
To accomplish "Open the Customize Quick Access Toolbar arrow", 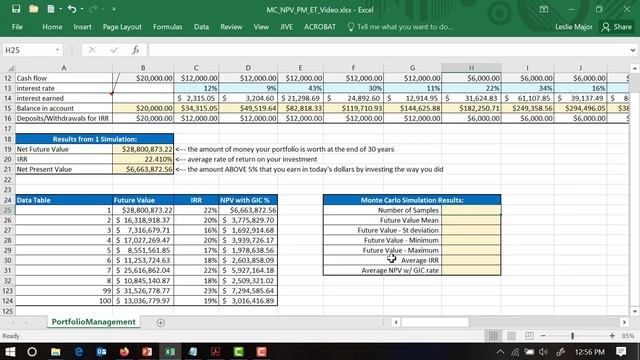I will 114,9.
